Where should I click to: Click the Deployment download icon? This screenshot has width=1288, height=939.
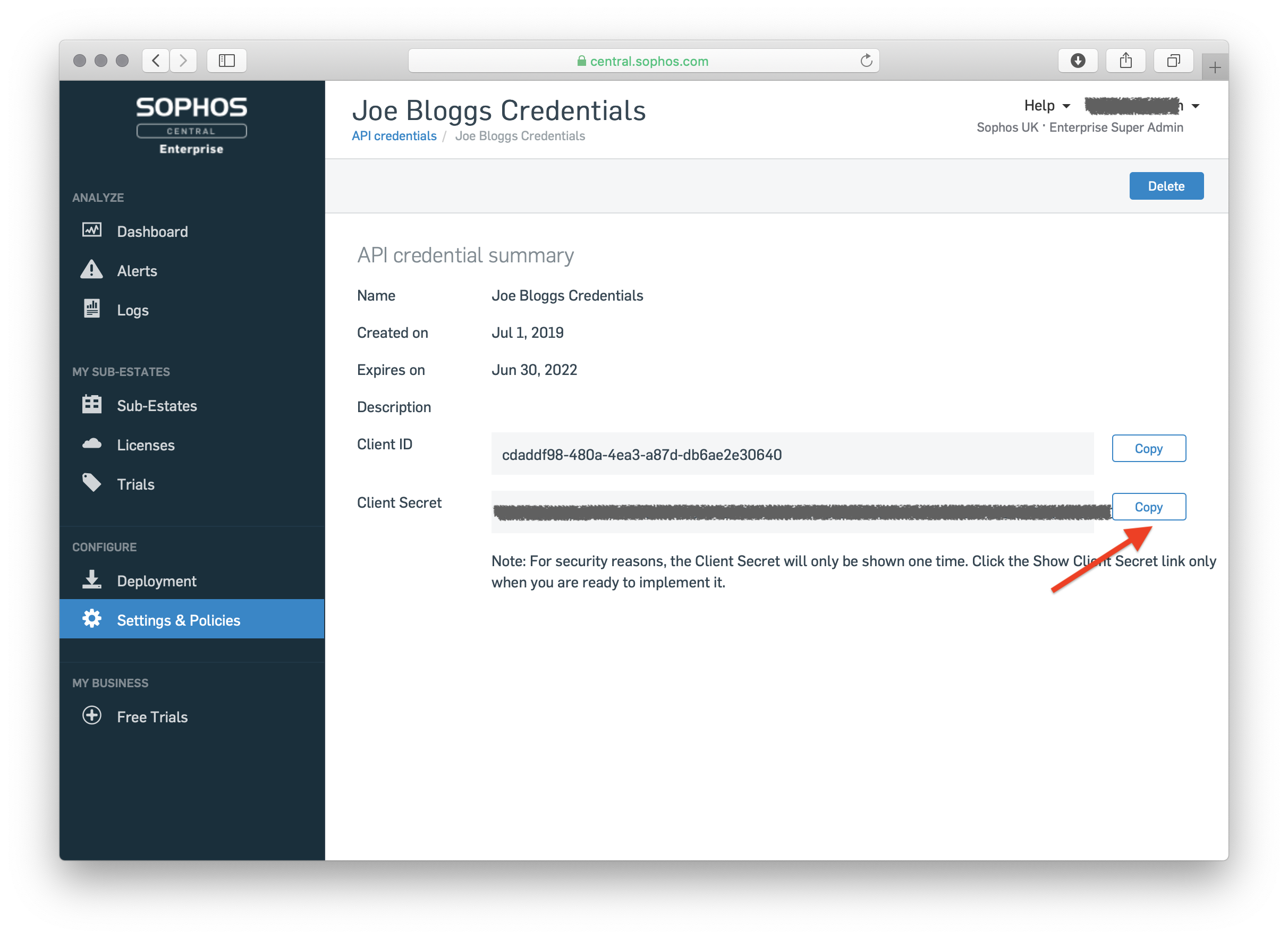(91, 579)
